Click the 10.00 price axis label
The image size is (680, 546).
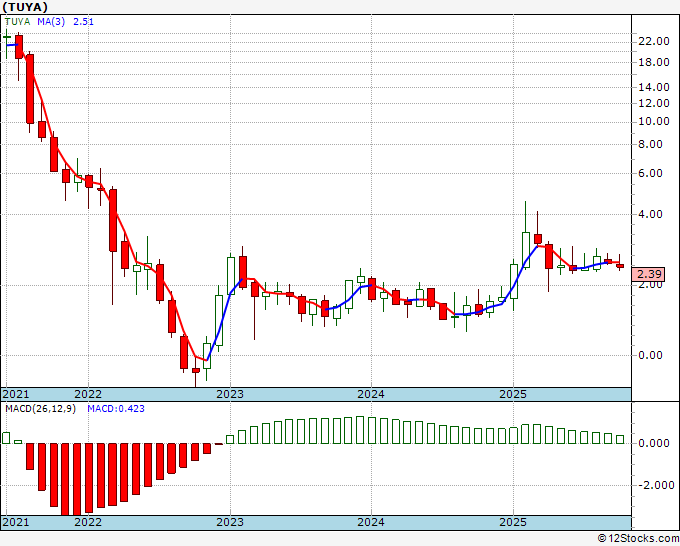654,121
